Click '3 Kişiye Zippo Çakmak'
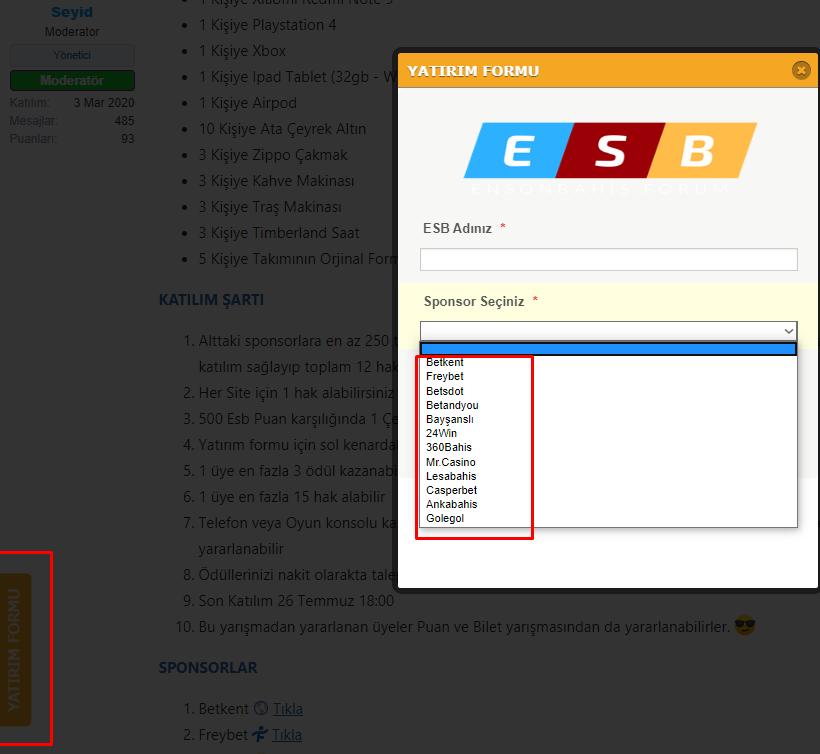This screenshot has height=754, width=820. (273, 155)
